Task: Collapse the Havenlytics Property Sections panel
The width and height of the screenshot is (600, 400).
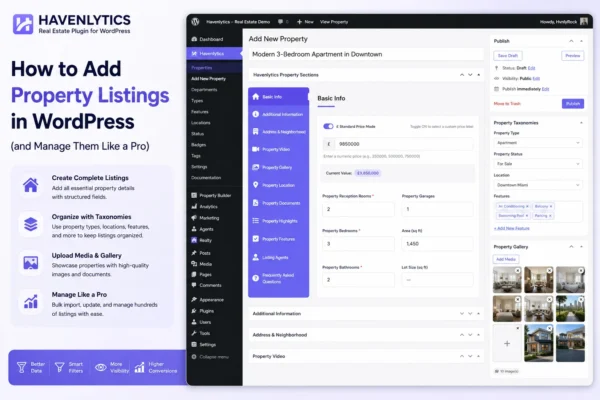Action: tap(479, 75)
